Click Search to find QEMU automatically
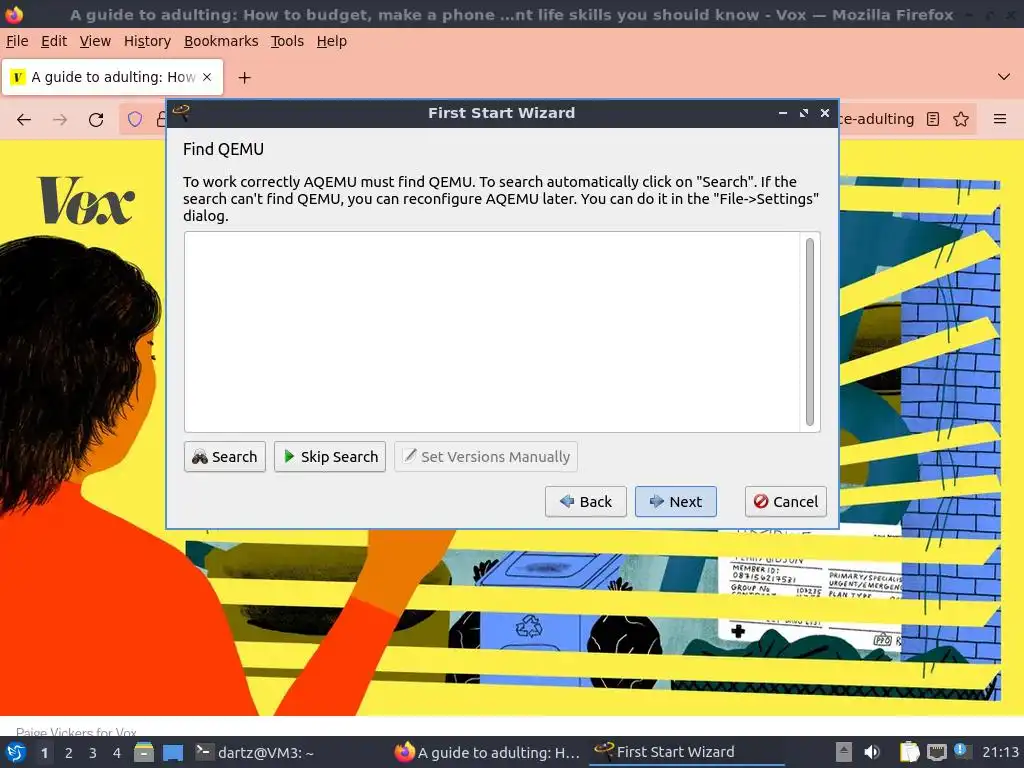Screen dimensions: 1024x768 [225, 456]
